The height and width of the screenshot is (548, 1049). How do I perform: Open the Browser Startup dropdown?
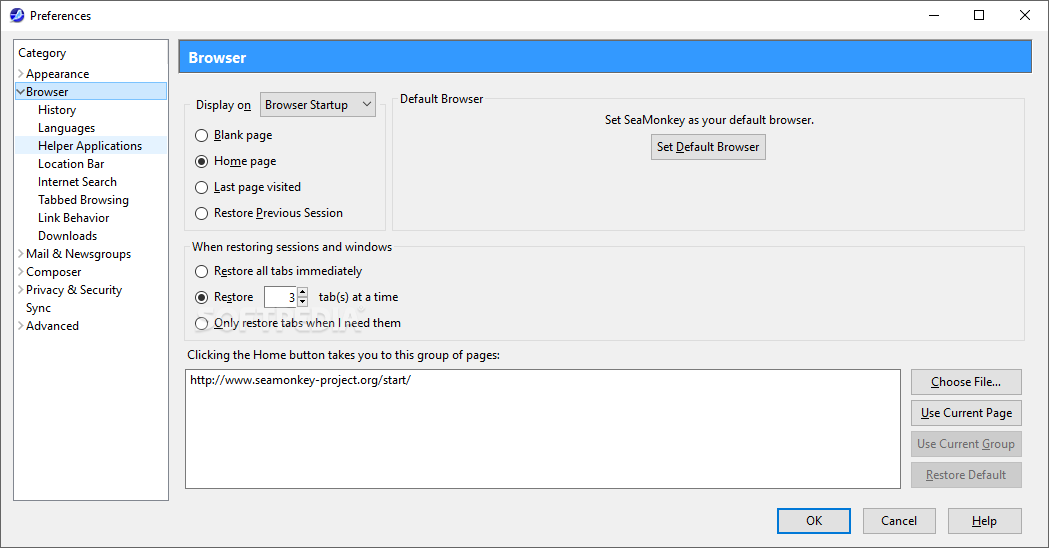point(318,104)
